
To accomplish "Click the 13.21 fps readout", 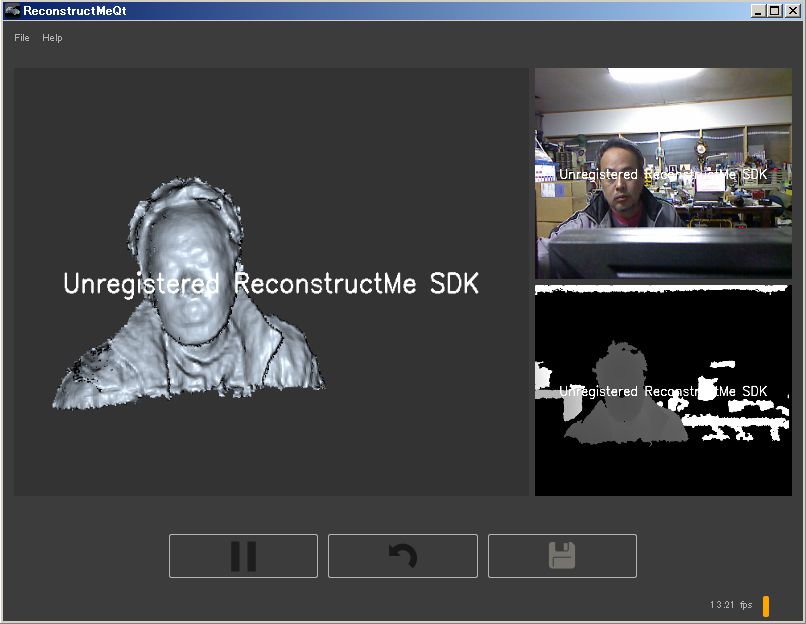I will click(731, 605).
